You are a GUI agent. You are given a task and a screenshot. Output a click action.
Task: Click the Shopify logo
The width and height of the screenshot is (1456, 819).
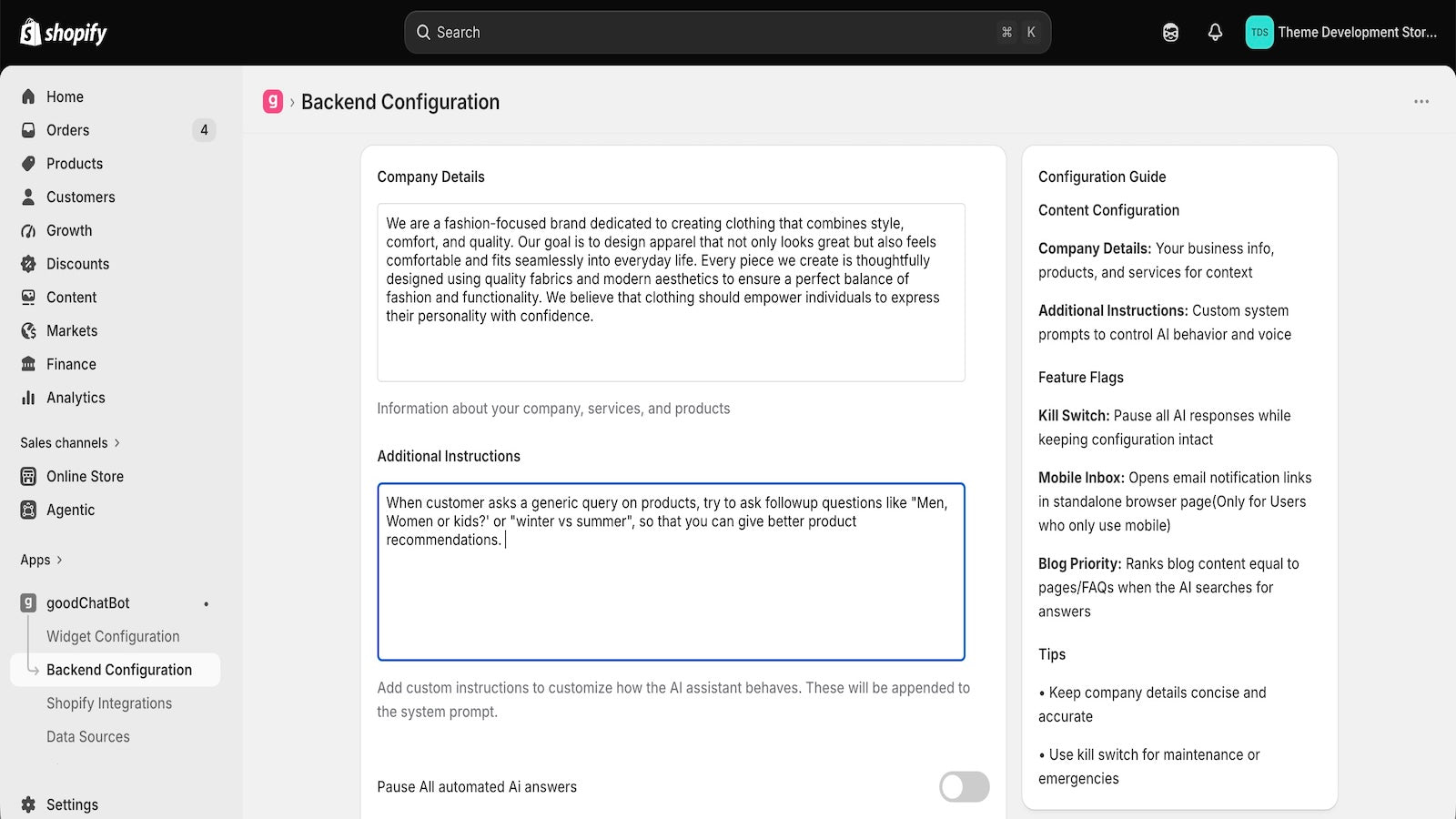pyautogui.click(x=64, y=33)
